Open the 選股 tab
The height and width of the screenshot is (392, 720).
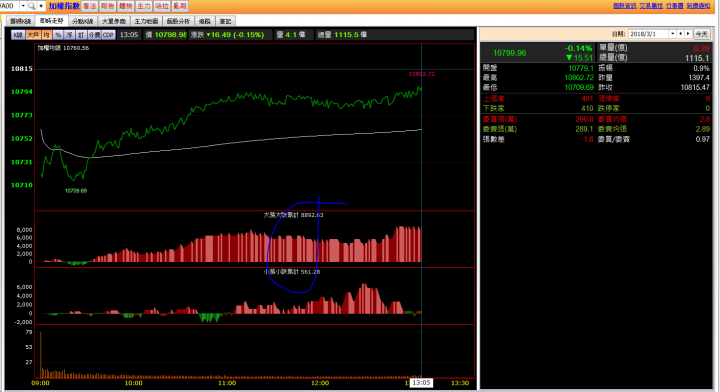click(x=205, y=21)
